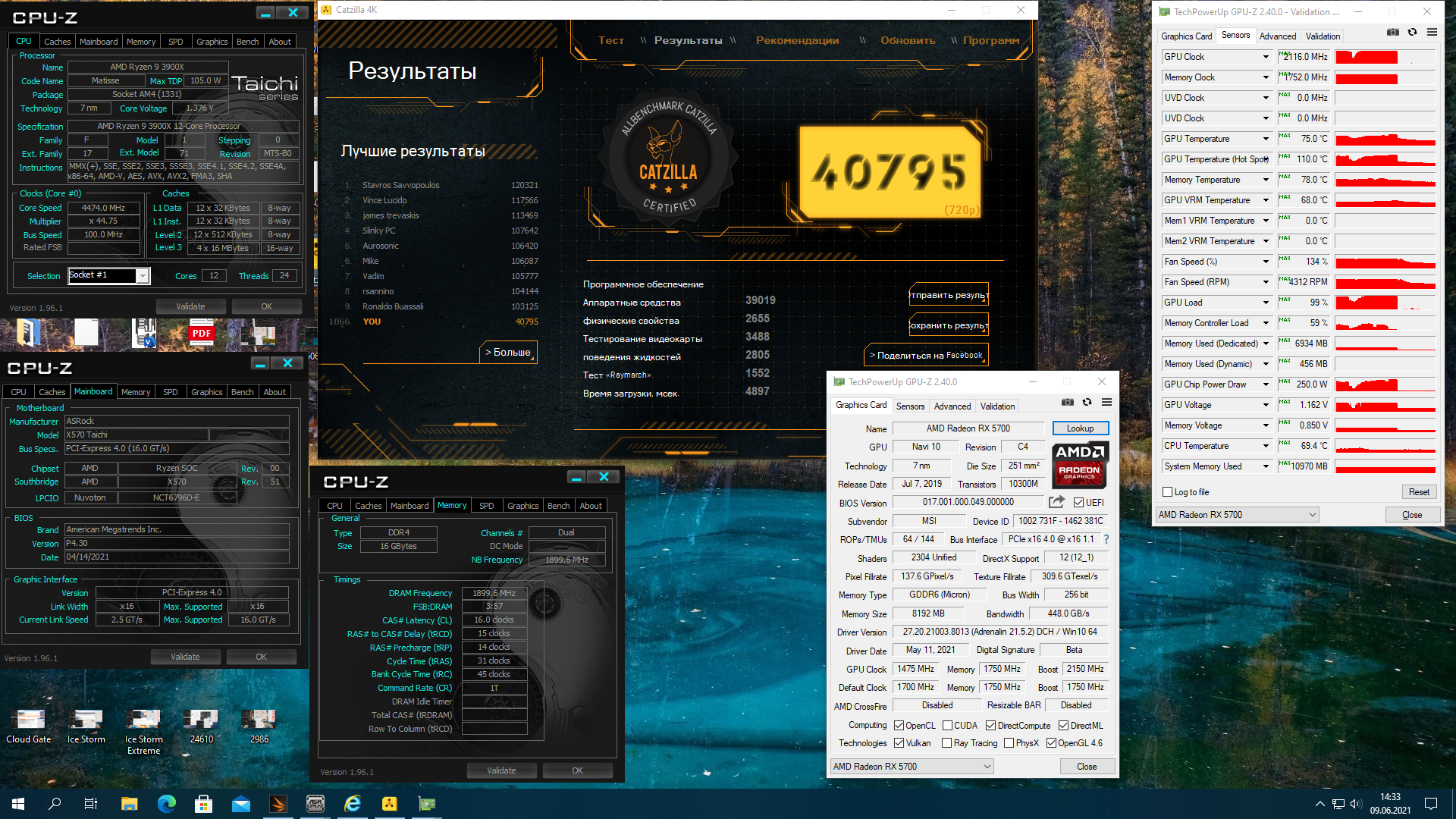1456x819 pixels.
Task: Click the GPU Chip Power Draw graph
Action: [x=1385, y=384]
